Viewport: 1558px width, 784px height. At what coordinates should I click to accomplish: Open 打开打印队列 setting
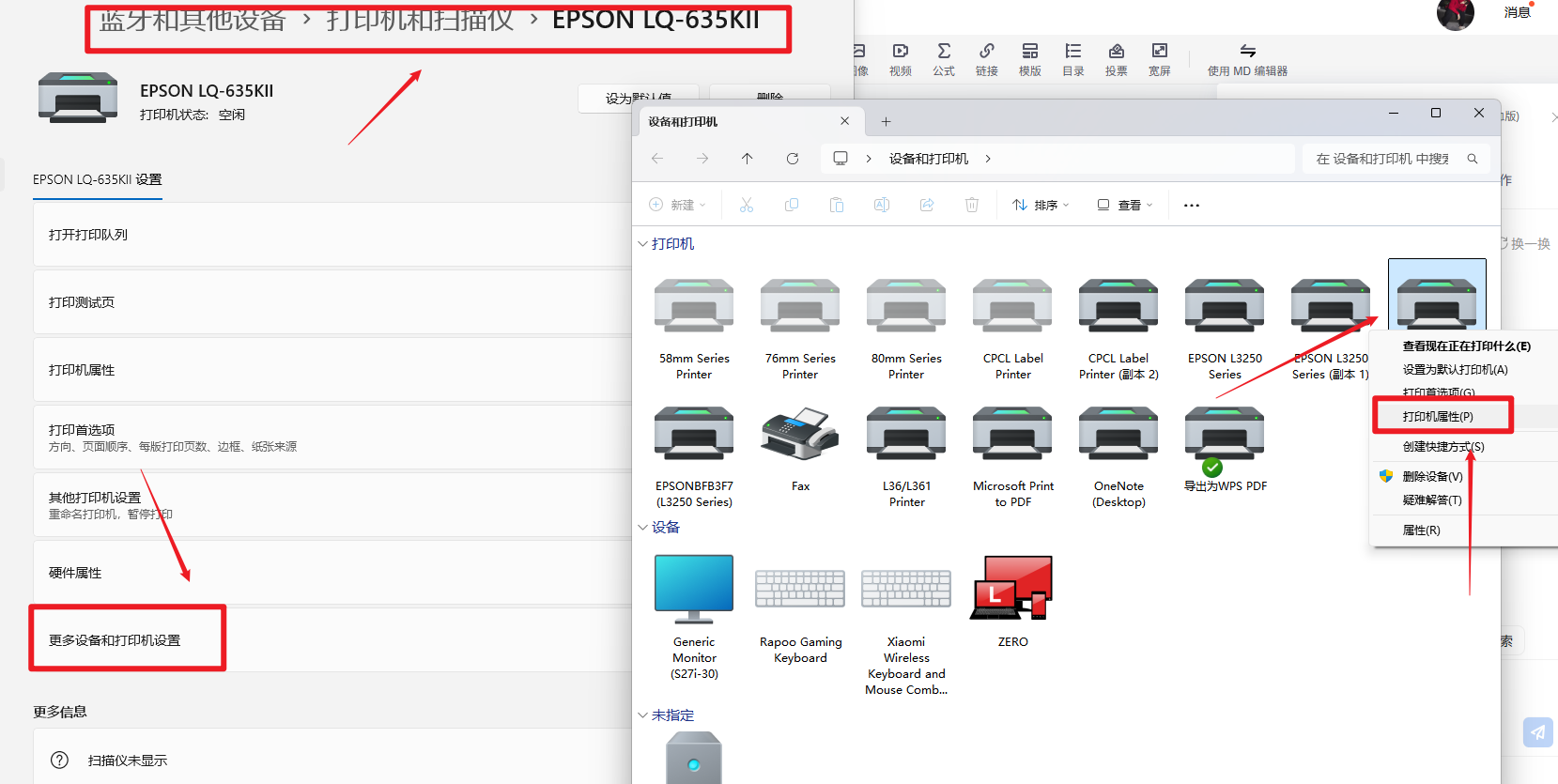tap(332, 235)
